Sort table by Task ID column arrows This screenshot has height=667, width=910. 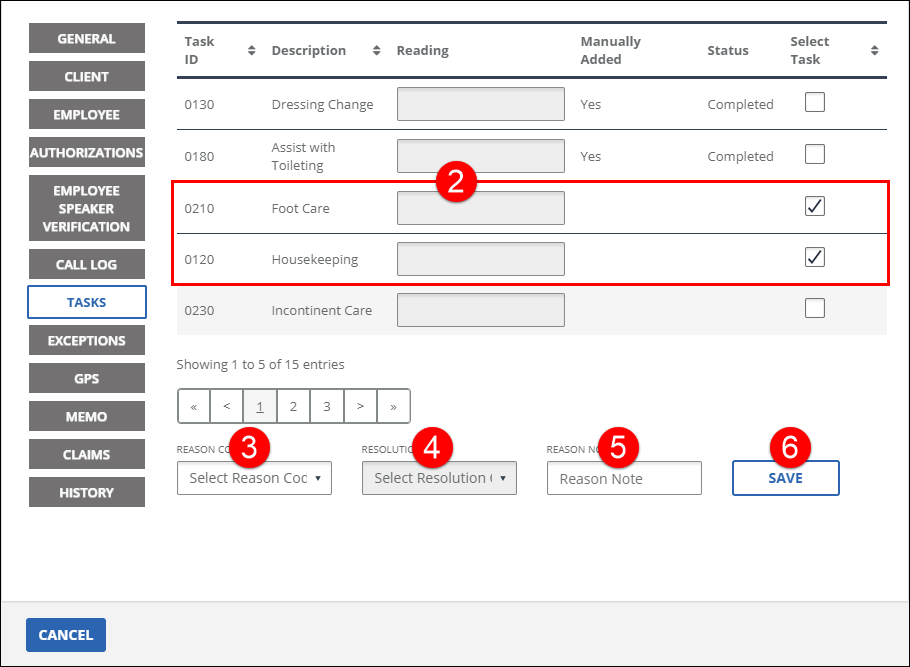(251, 50)
